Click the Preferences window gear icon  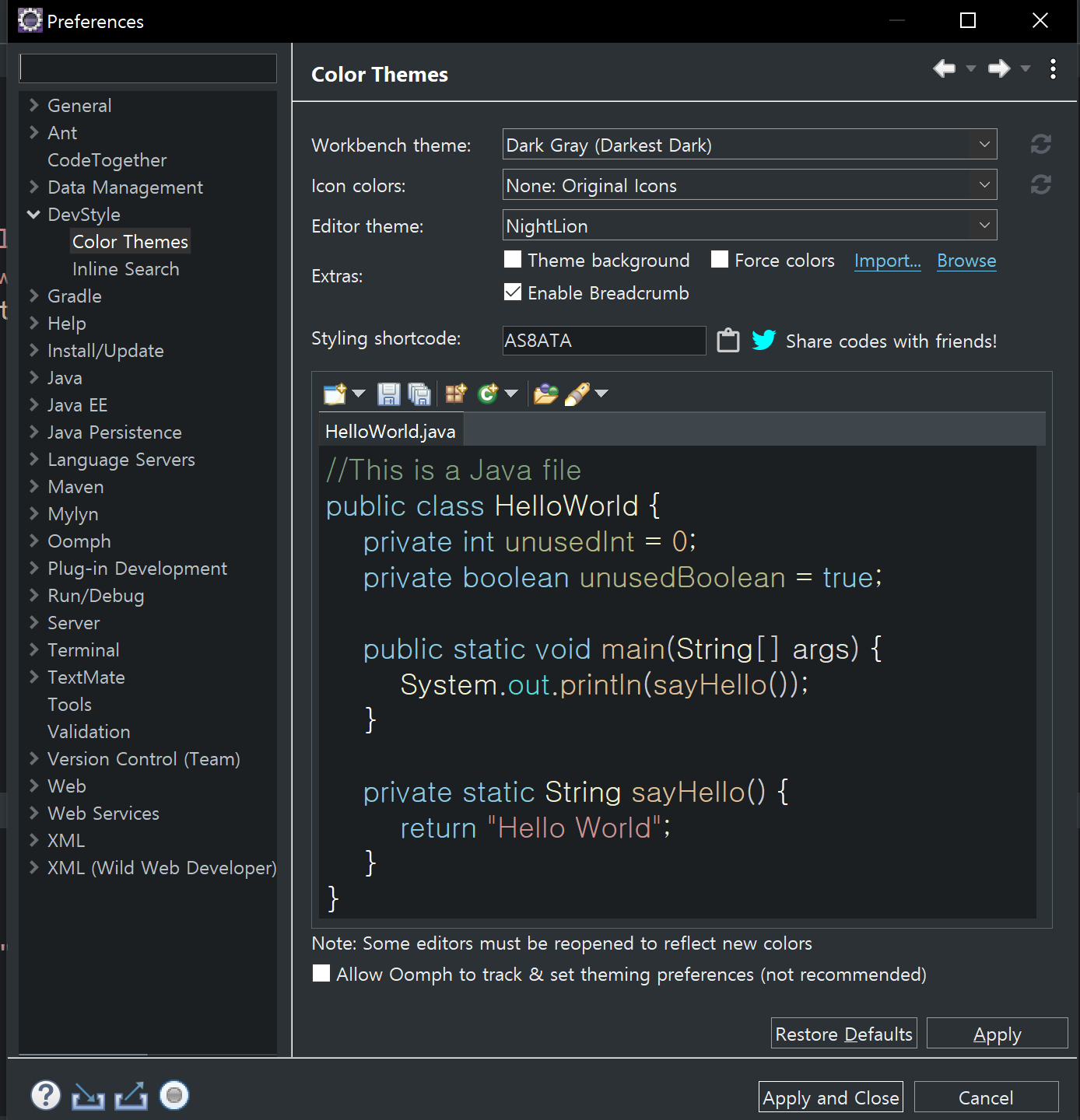pyautogui.click(x=30, y=20)
